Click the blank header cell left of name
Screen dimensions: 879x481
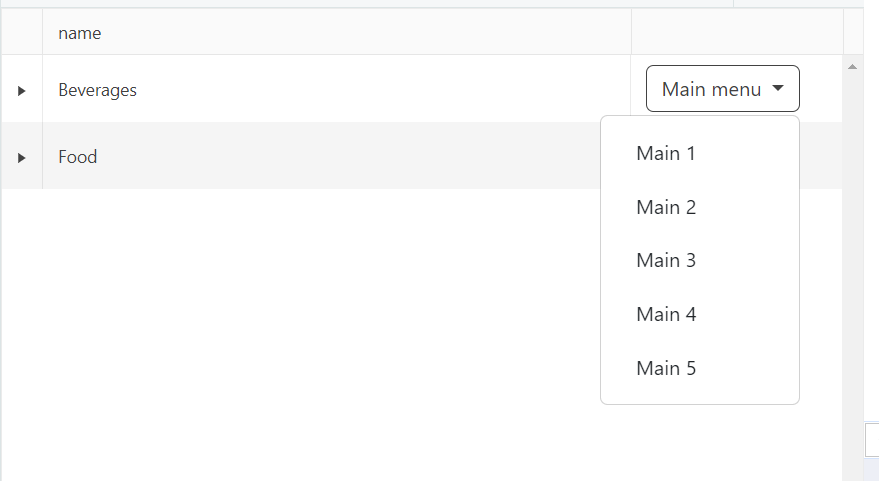coord(21,33)
